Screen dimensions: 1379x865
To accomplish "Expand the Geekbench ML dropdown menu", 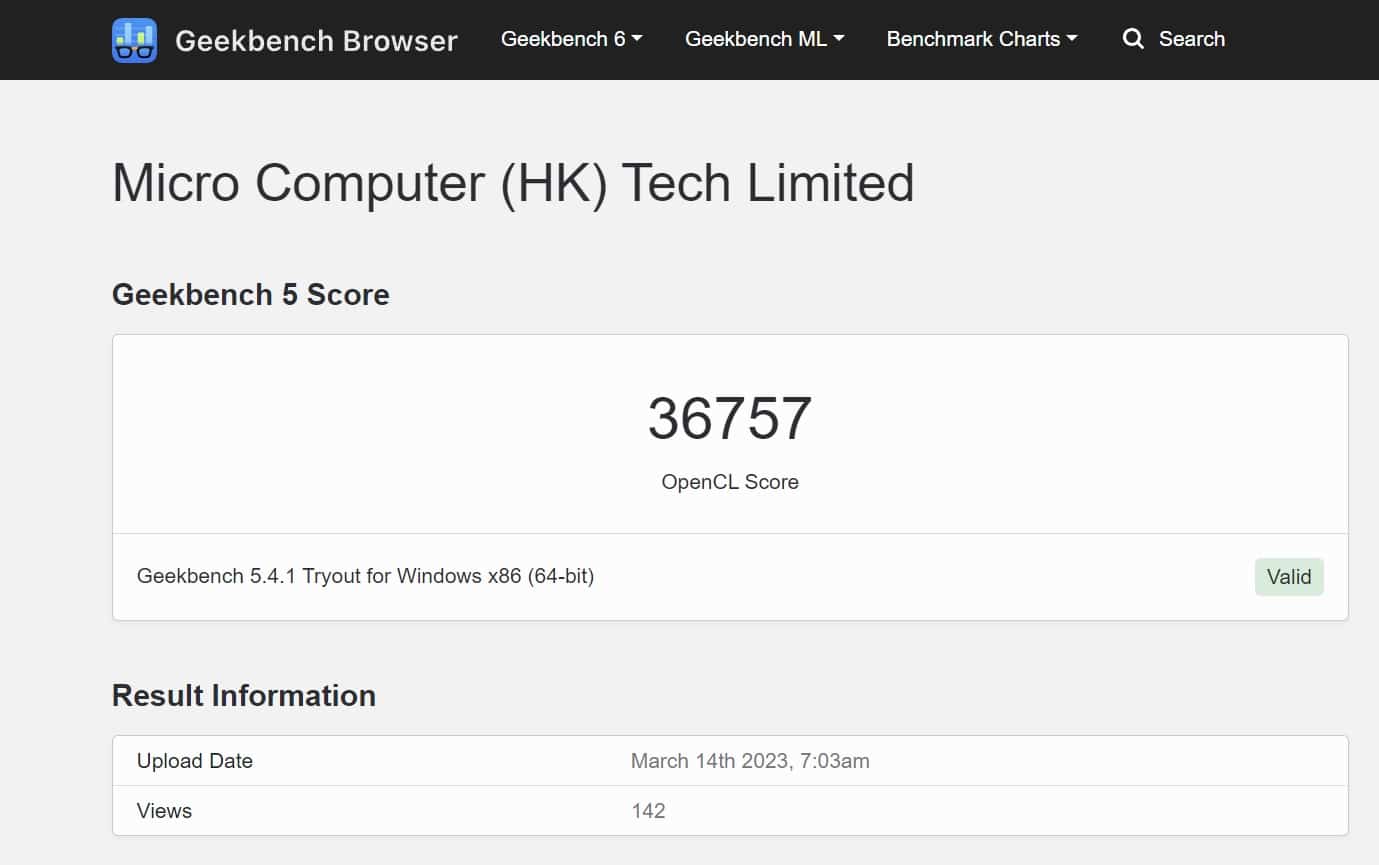I will pyautogui.click(x=765, y=39).
